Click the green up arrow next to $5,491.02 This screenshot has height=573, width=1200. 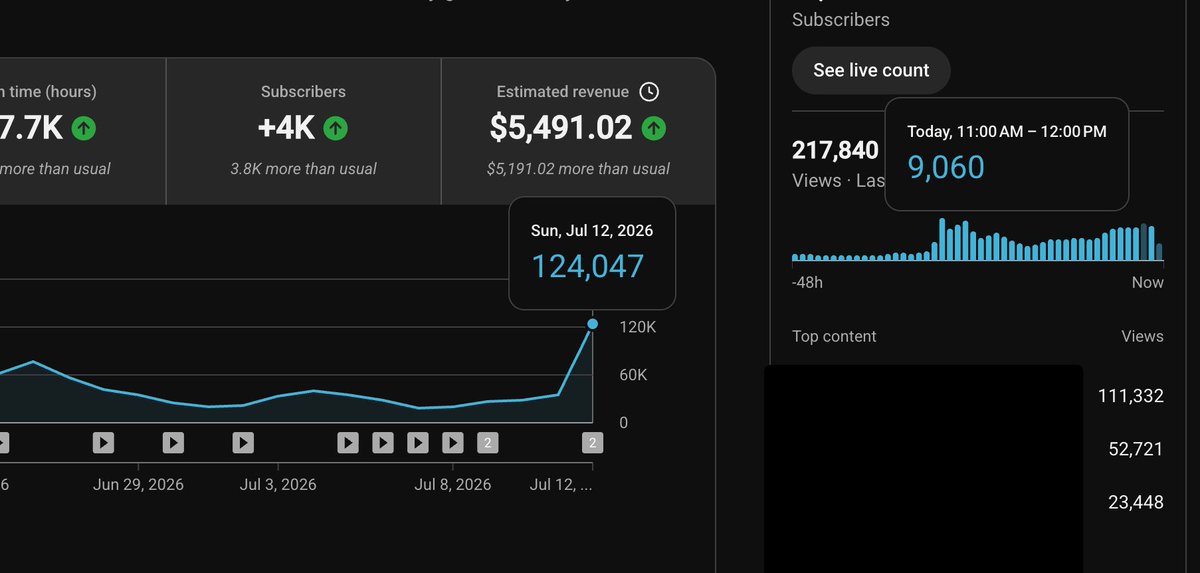tap(654, 128)
